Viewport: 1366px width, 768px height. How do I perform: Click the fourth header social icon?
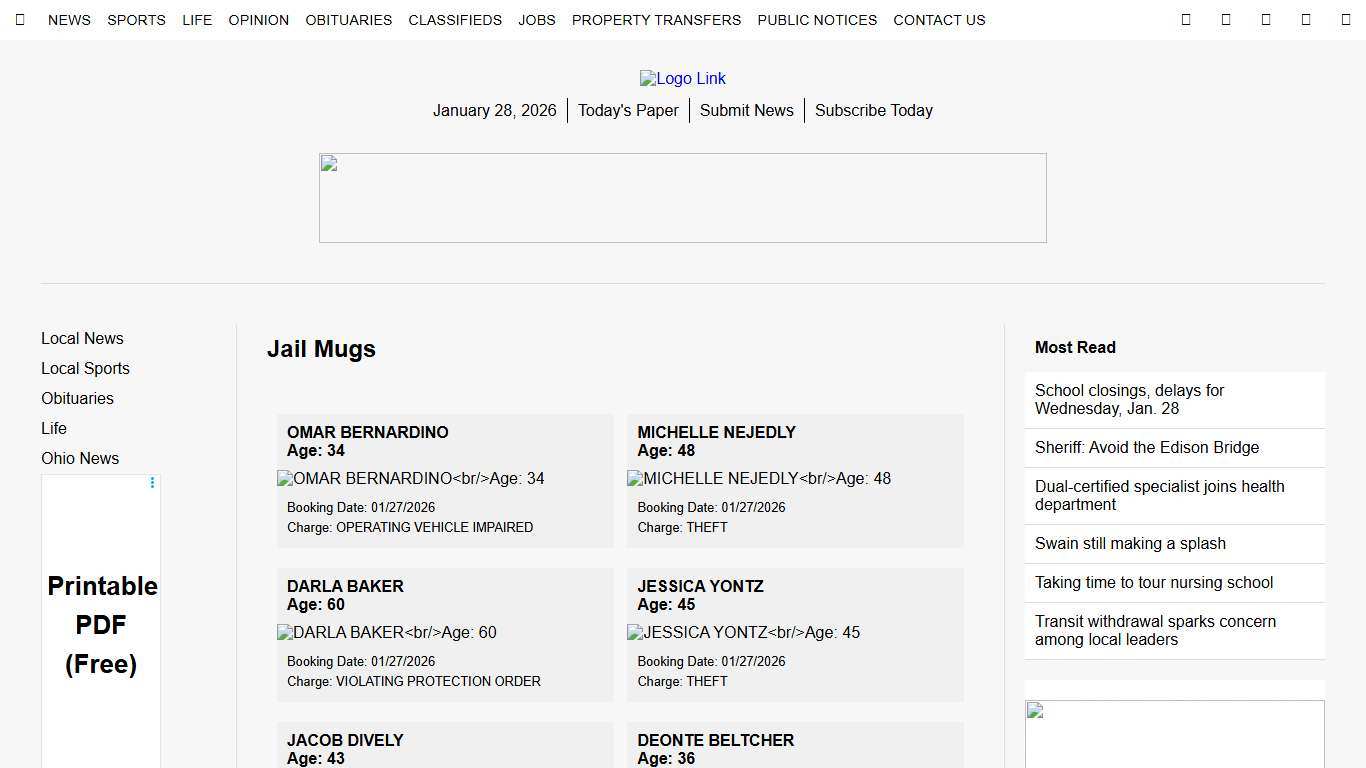1306,19
